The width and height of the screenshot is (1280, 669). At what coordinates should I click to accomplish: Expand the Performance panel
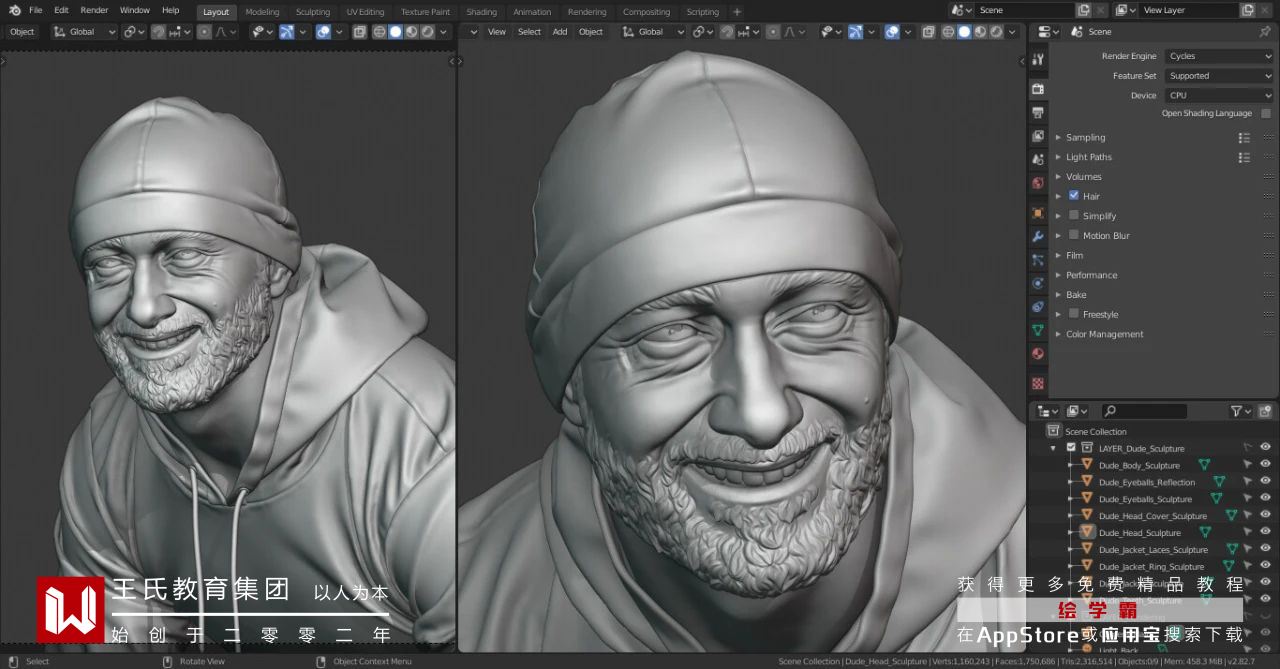point(1058,275)
